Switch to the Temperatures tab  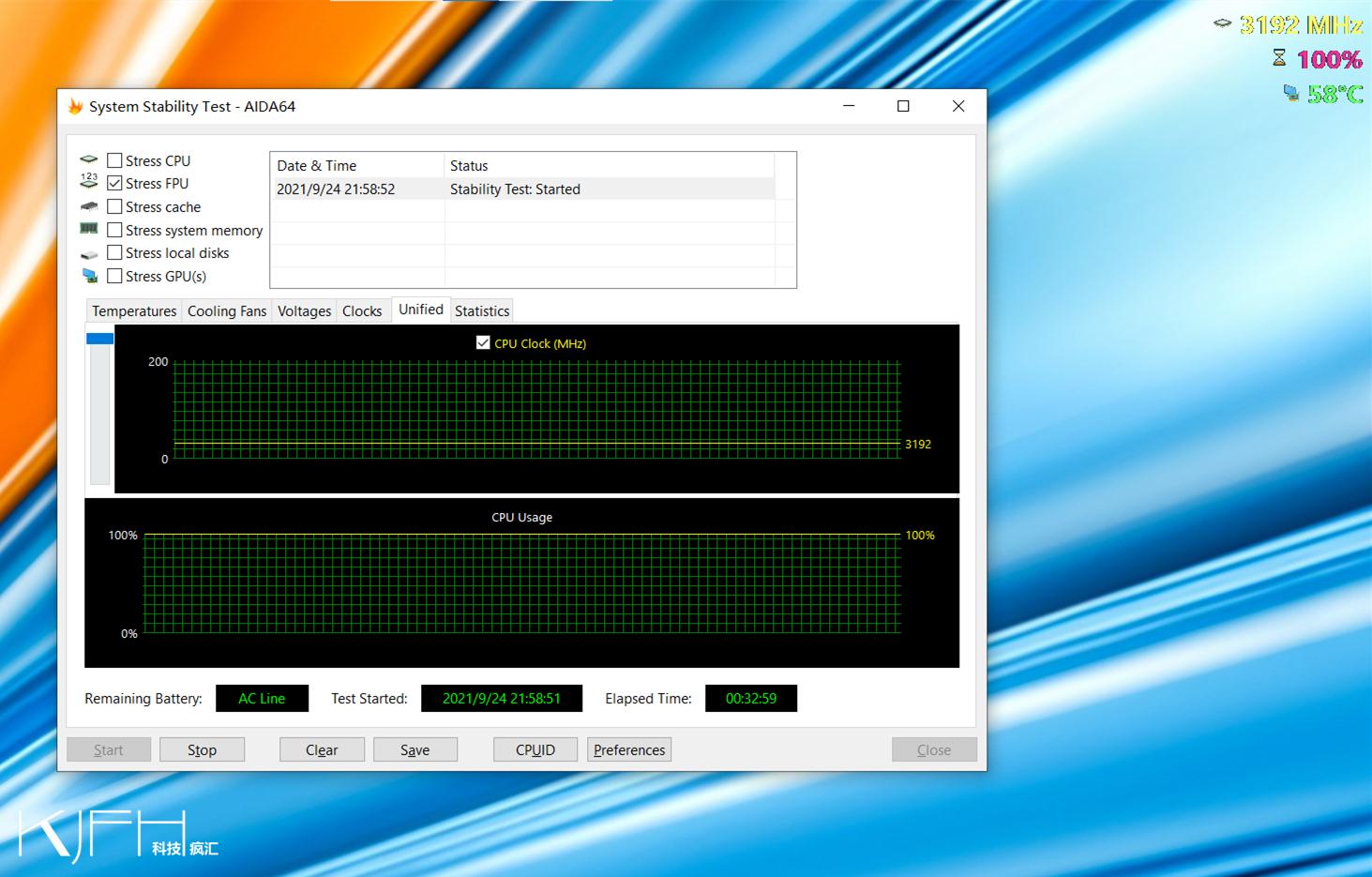click(x=133, y=310)
